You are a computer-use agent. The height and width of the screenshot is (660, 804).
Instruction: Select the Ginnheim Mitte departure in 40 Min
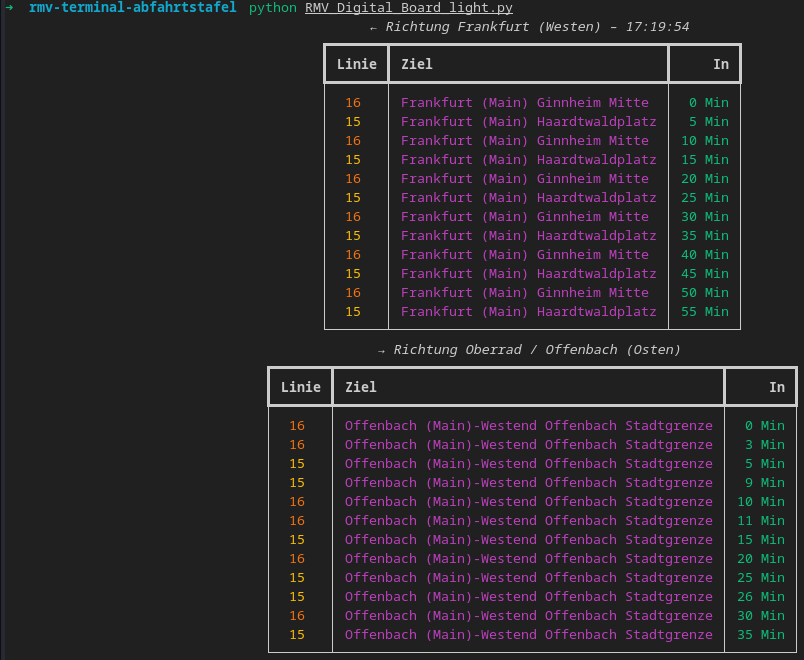click(x=524, y=255)
